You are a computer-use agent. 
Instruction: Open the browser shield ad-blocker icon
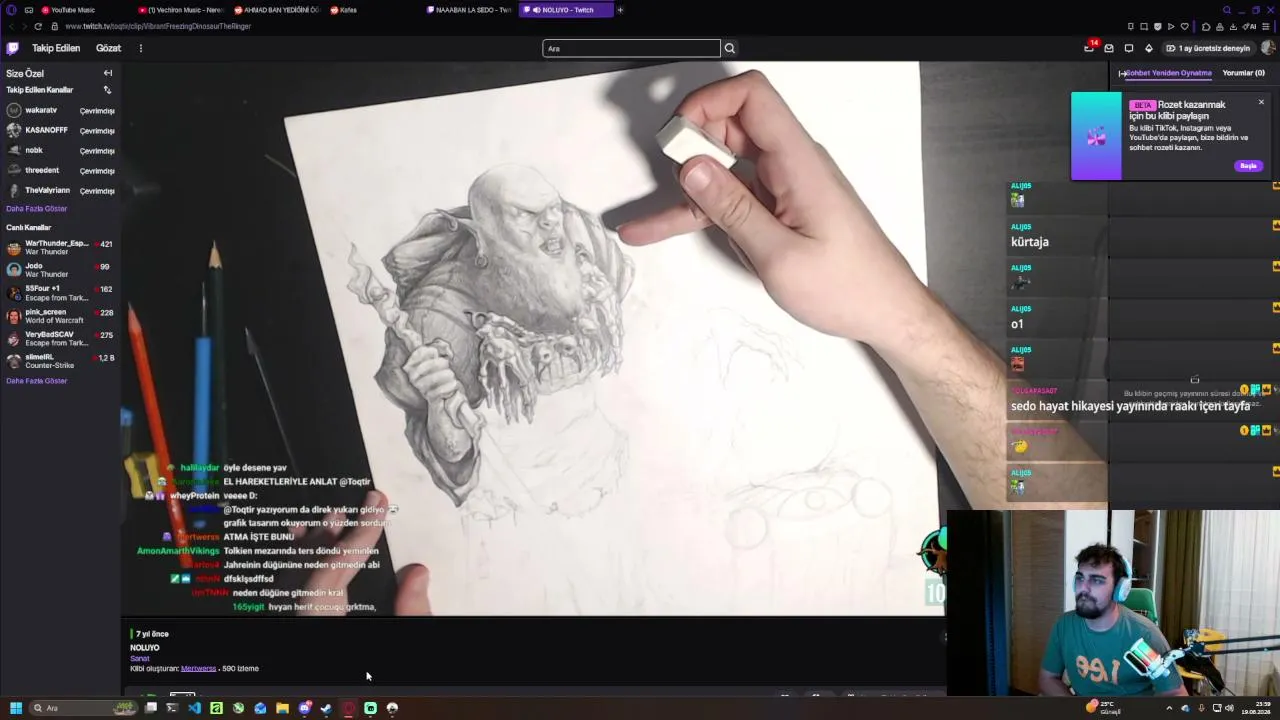1158,26
